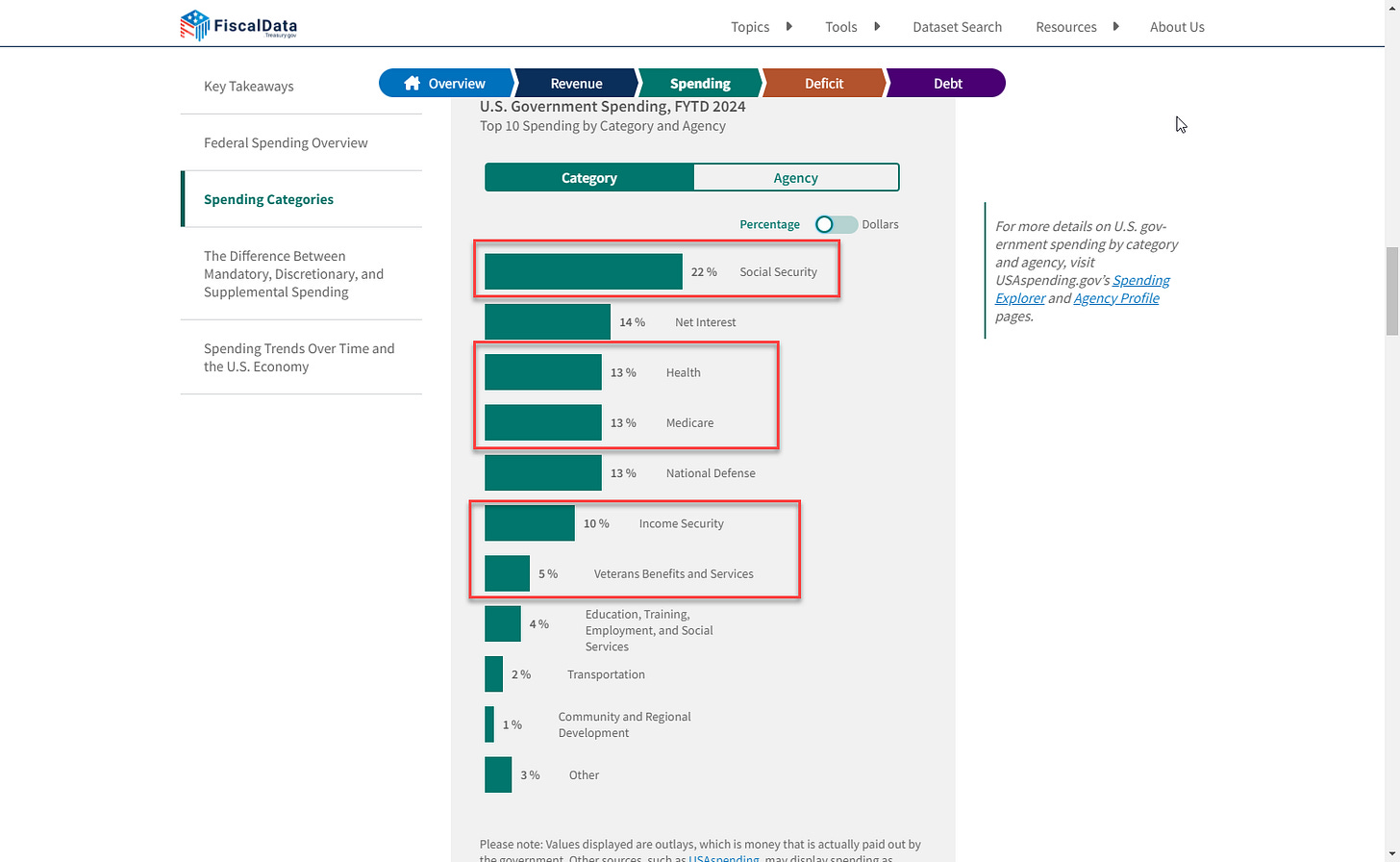Expand the Topics dropdown arrow

click(x=789, y=27)
